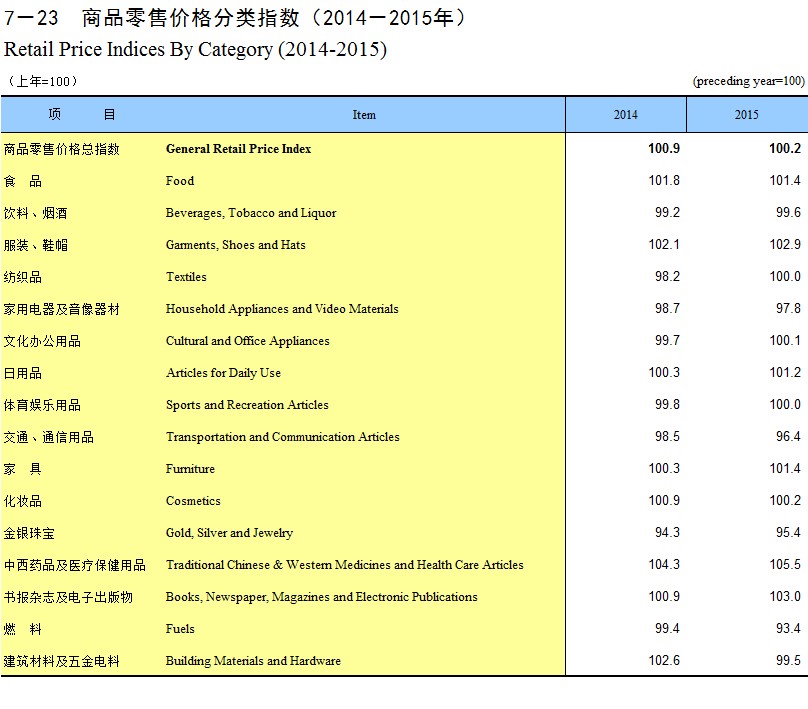This screenshot has width=808, height=709.
Task: Click the 2015 column header
Action: pyautogui.click(x=746, y=115)
